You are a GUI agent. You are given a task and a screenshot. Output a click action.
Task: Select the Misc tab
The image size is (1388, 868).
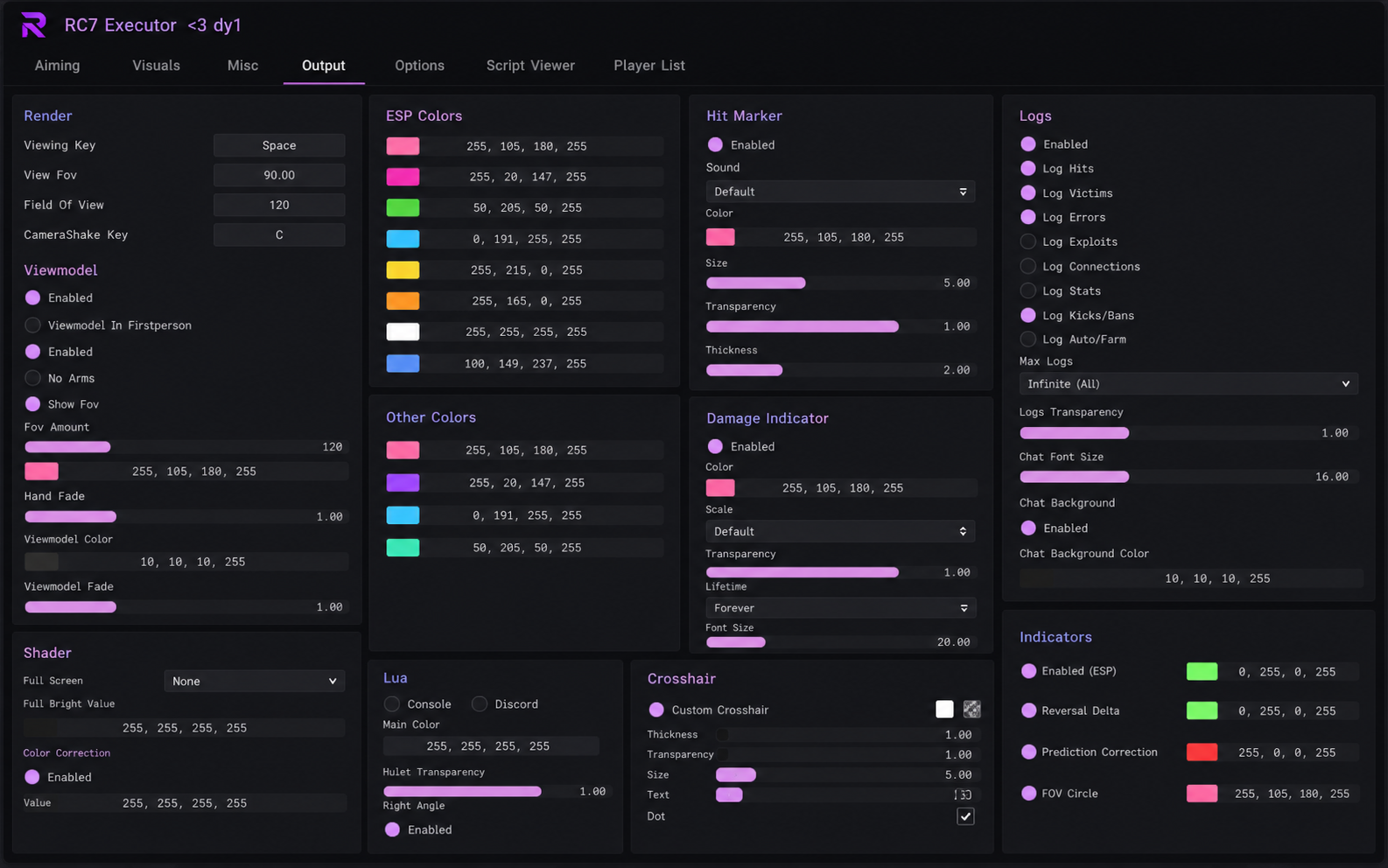pyautogui.click(x=242, y=66)
